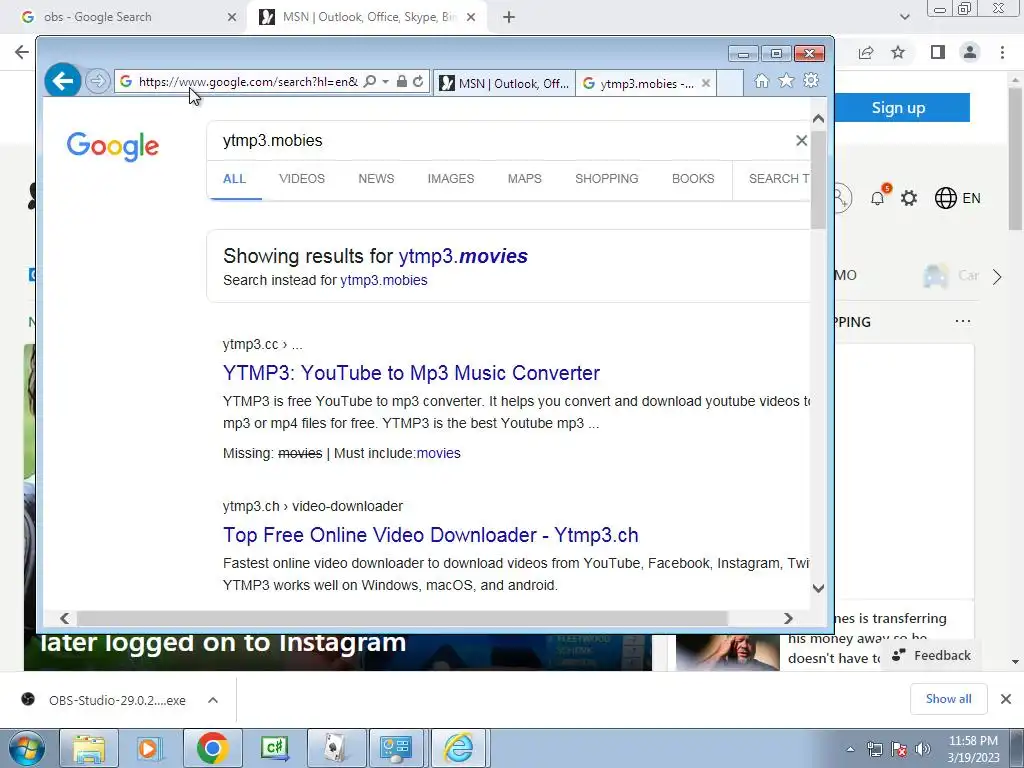The width and height of the screenshot is (1024, 768).
Task: Bookmark the page with Chrome star icon
Action: pos(898,52)
